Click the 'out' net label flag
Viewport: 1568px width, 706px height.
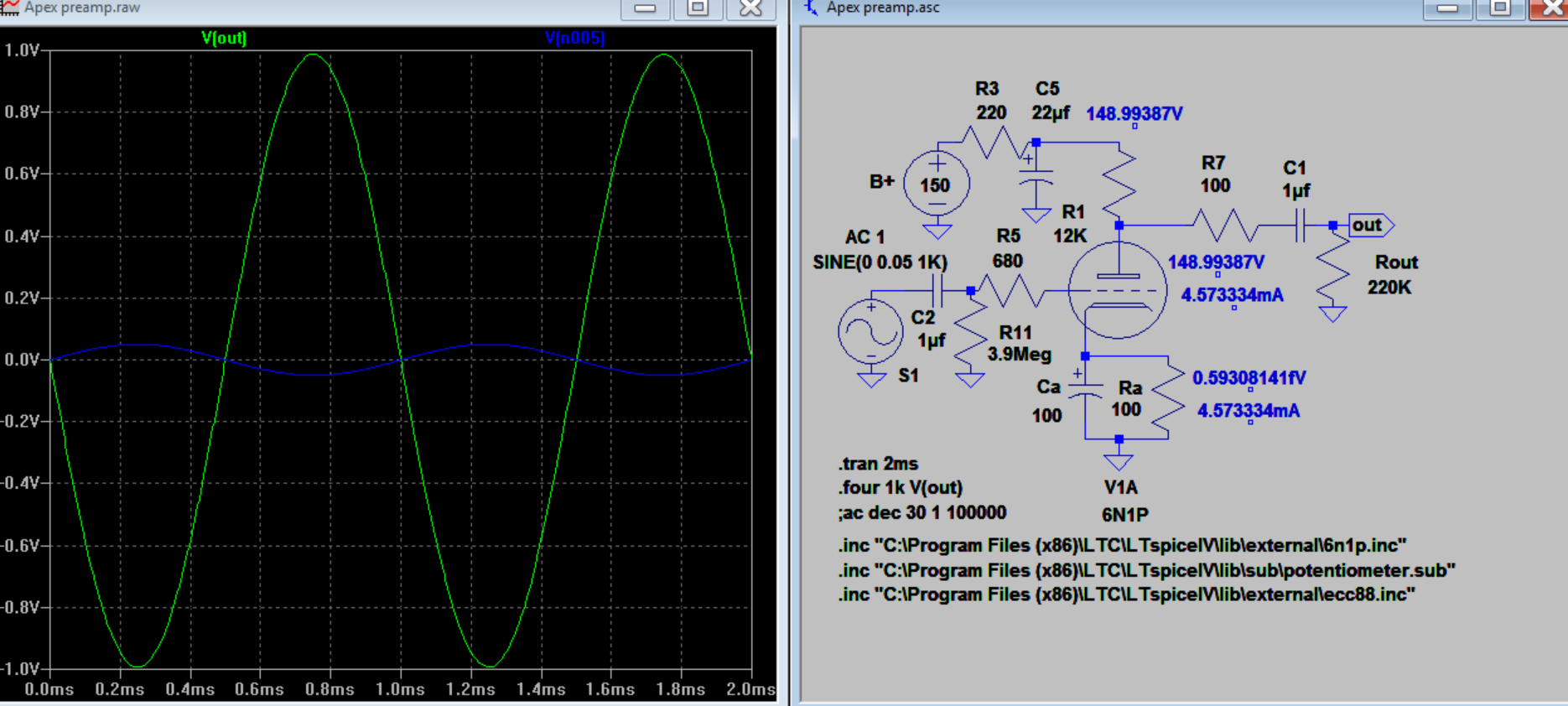(1372, 225)
